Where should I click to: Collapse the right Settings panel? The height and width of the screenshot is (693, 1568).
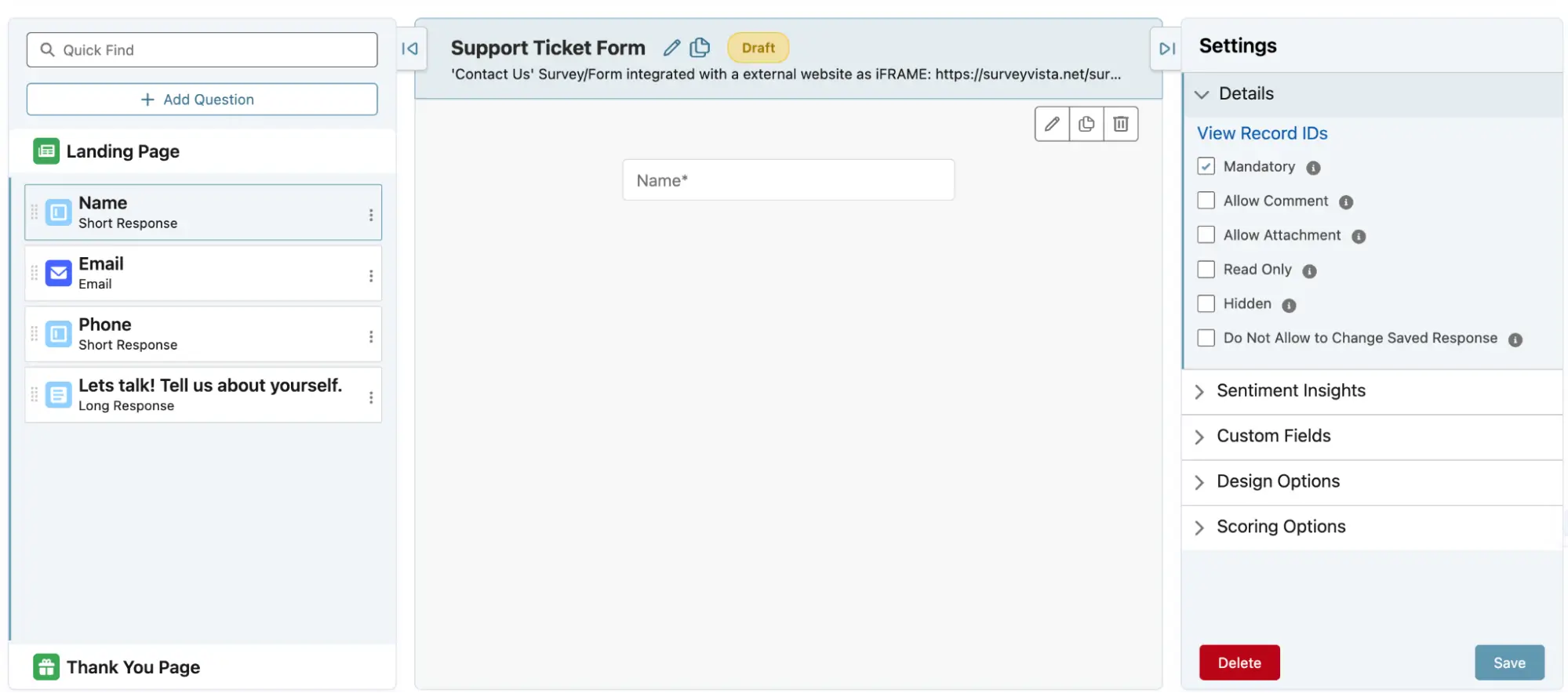tap(1166, 49)
